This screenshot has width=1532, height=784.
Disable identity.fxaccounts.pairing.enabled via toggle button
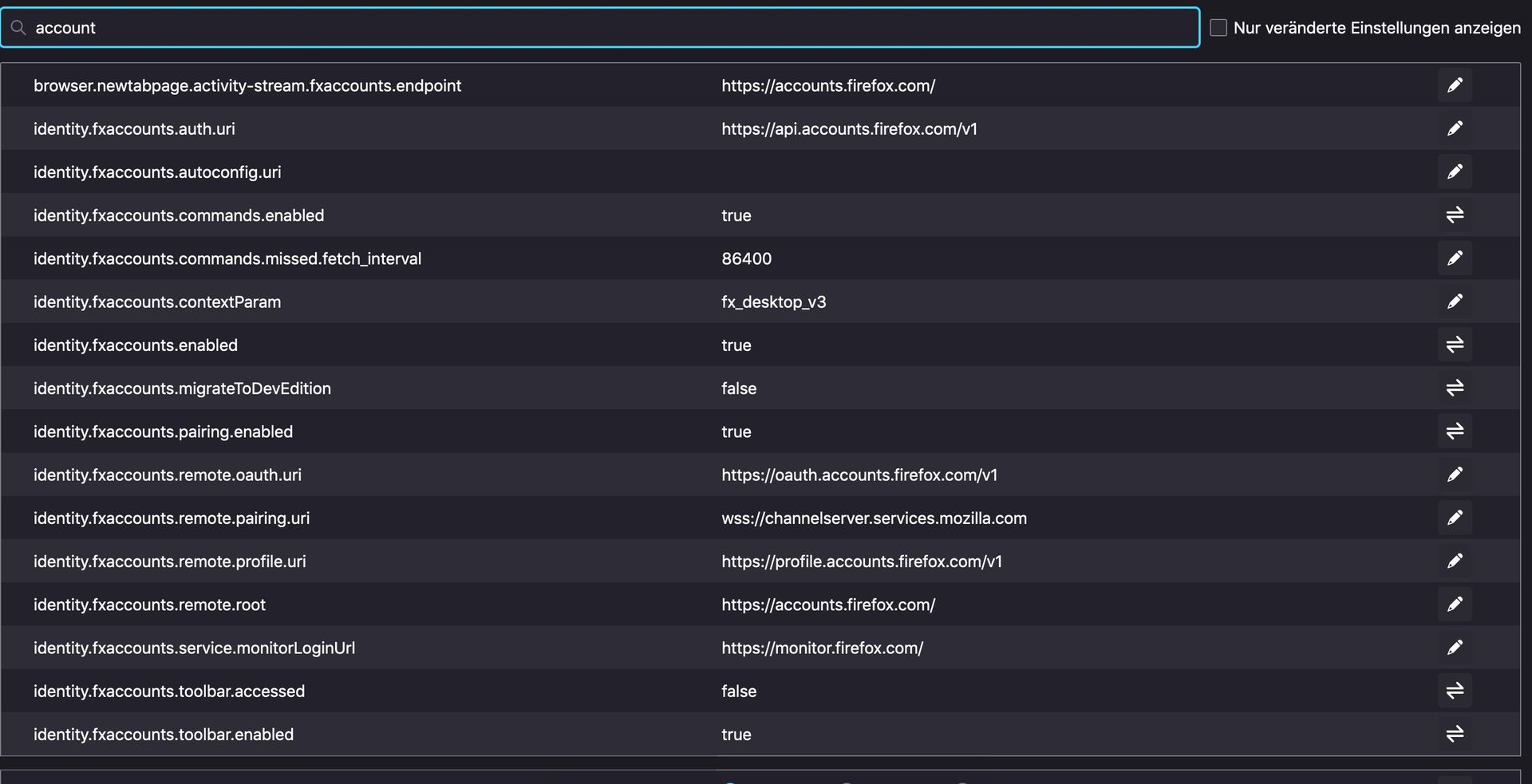point(1455,431)
